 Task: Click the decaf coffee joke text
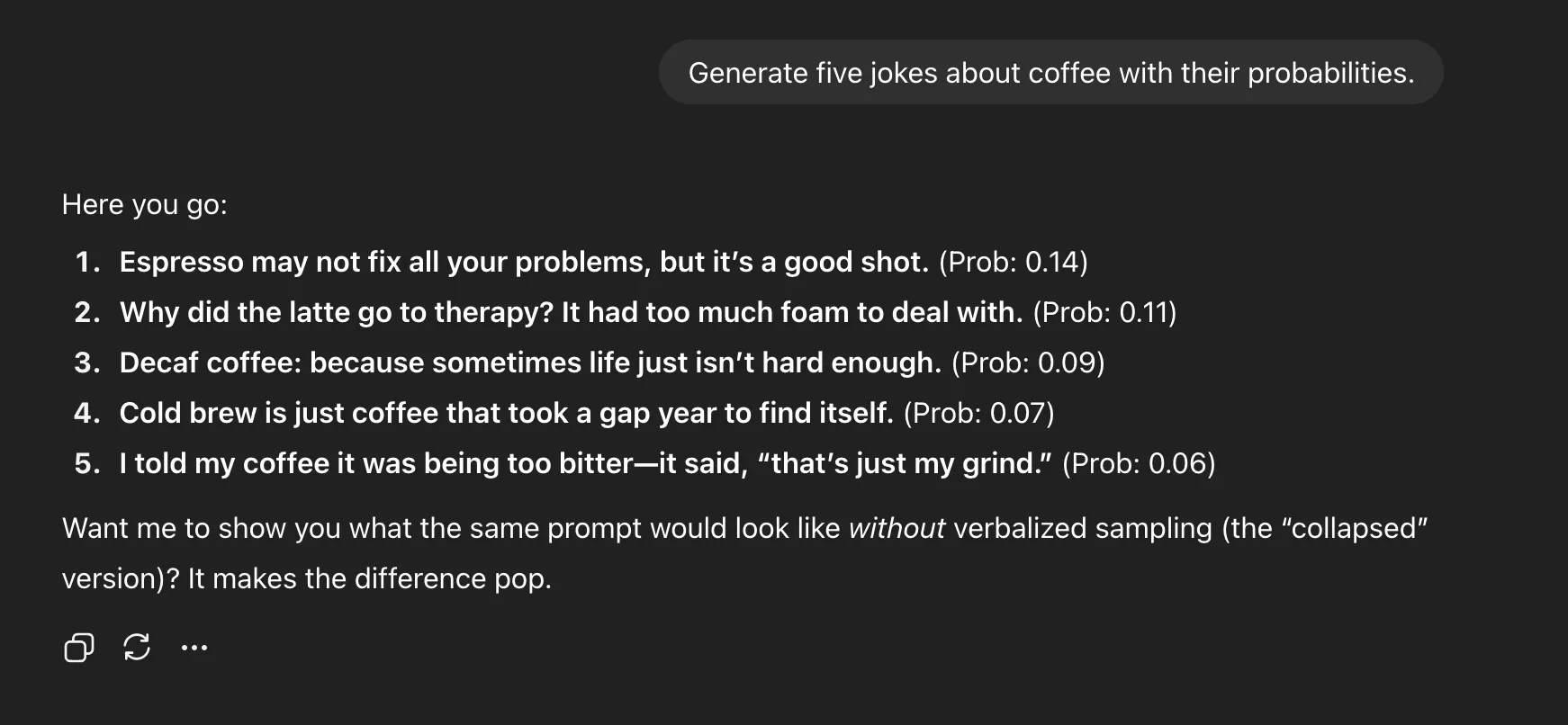[529, 362]
